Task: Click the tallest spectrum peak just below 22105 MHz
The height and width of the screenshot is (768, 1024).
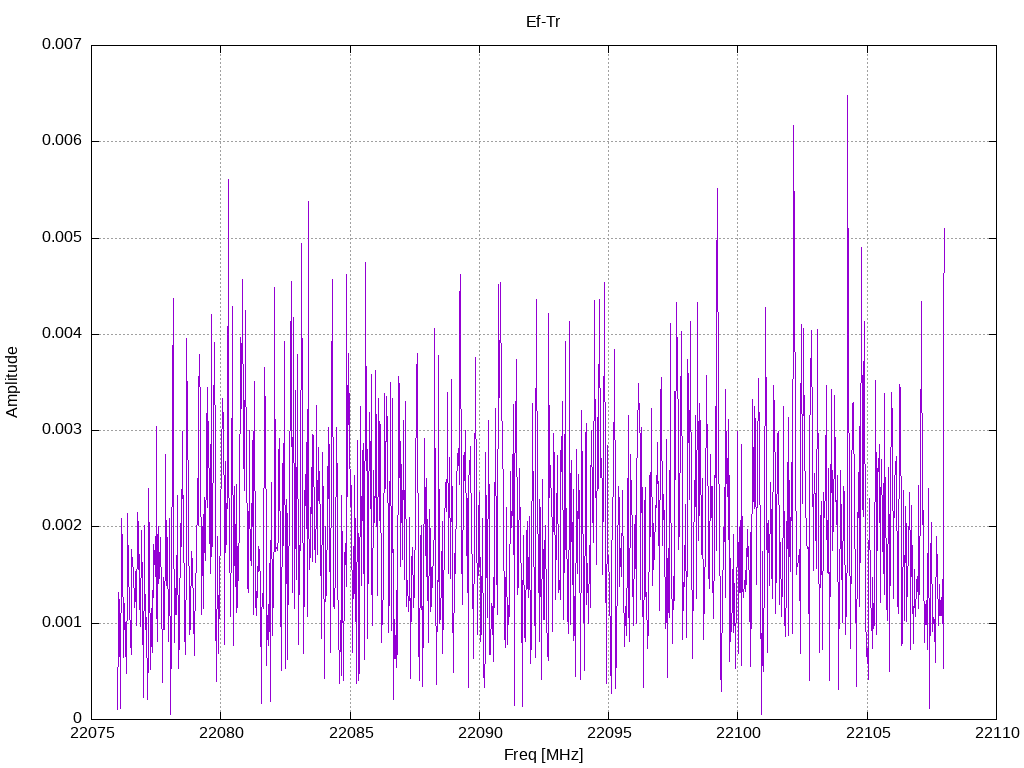Action: pyautogui.click(x=848, y=97)
